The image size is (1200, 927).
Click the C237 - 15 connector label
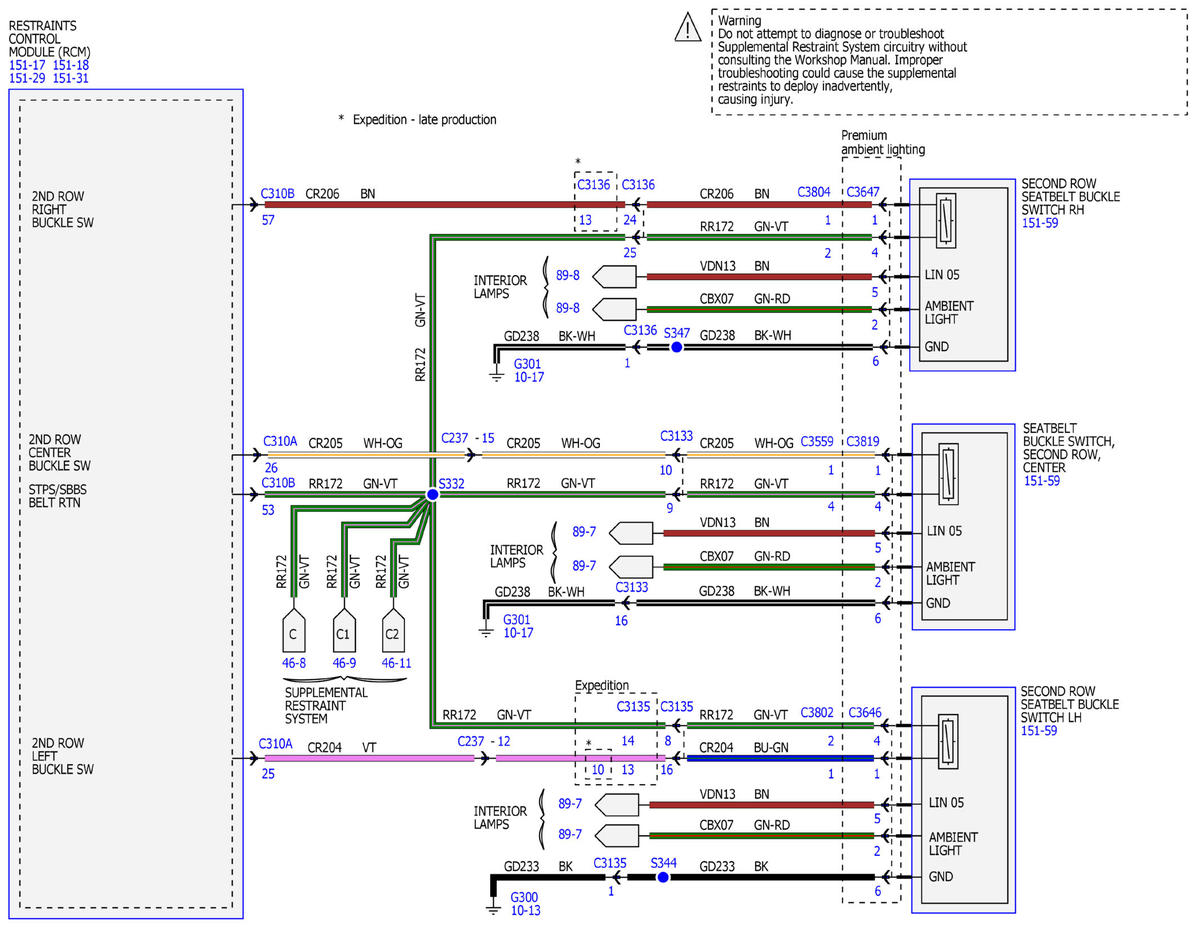coord(467,438)
